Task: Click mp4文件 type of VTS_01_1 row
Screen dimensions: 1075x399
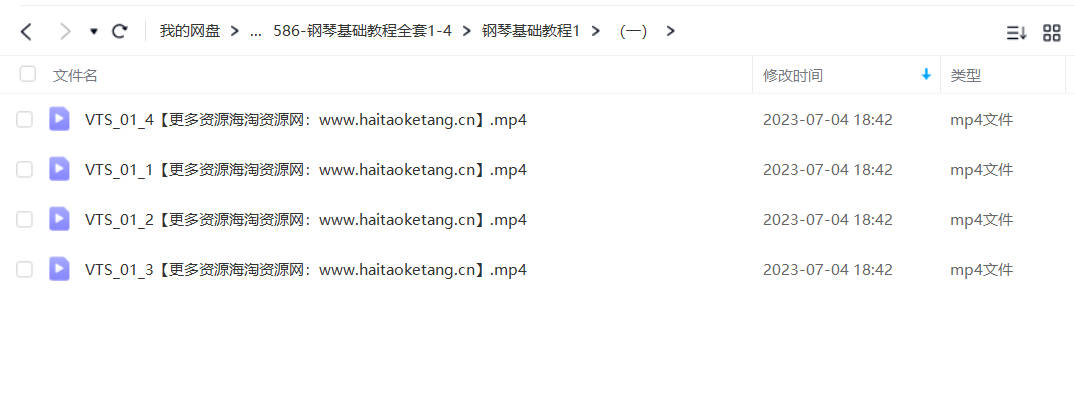Action: pos(981,169)
